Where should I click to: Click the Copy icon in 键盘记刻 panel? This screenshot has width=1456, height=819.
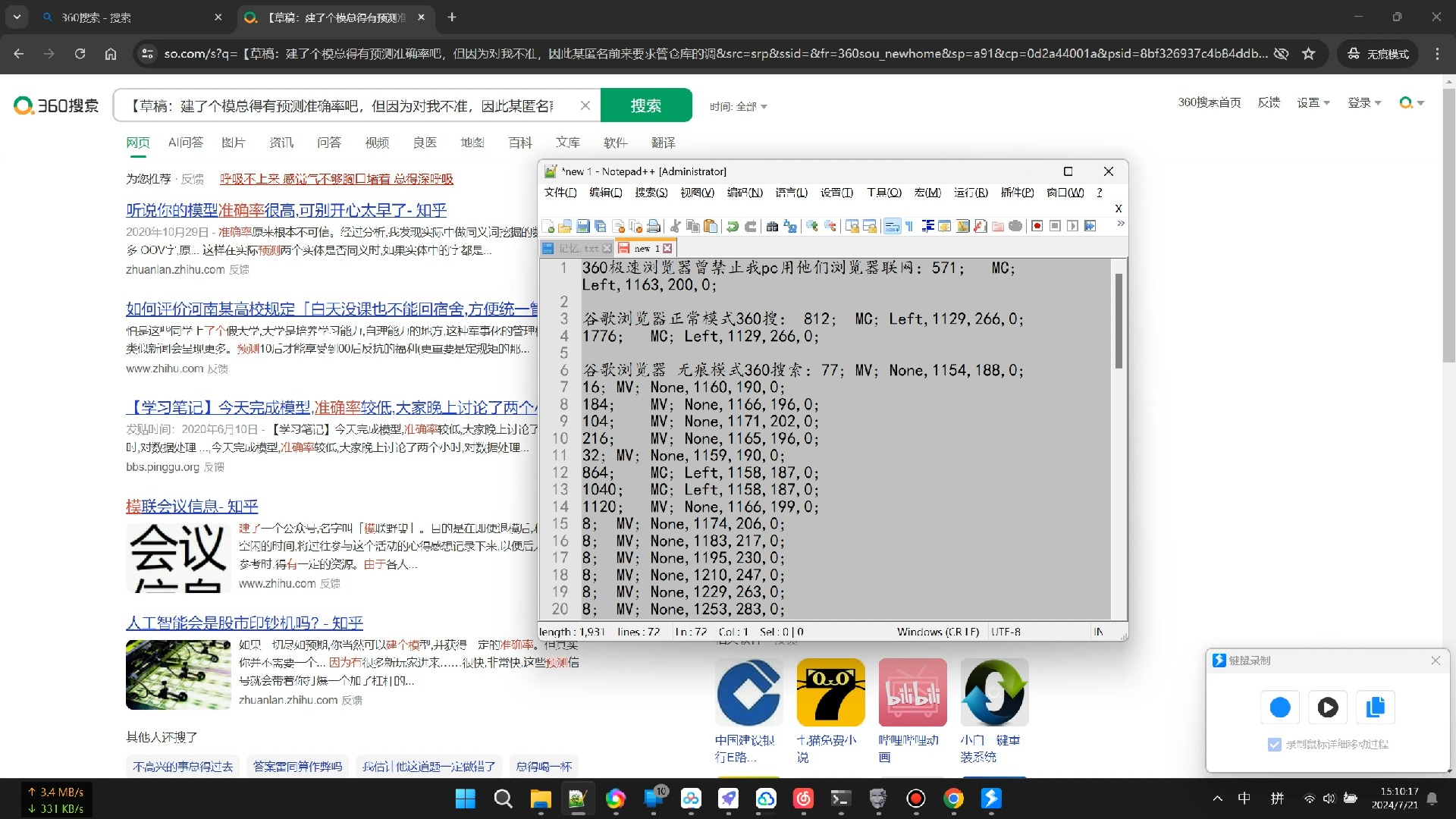tap(1374, 707)
